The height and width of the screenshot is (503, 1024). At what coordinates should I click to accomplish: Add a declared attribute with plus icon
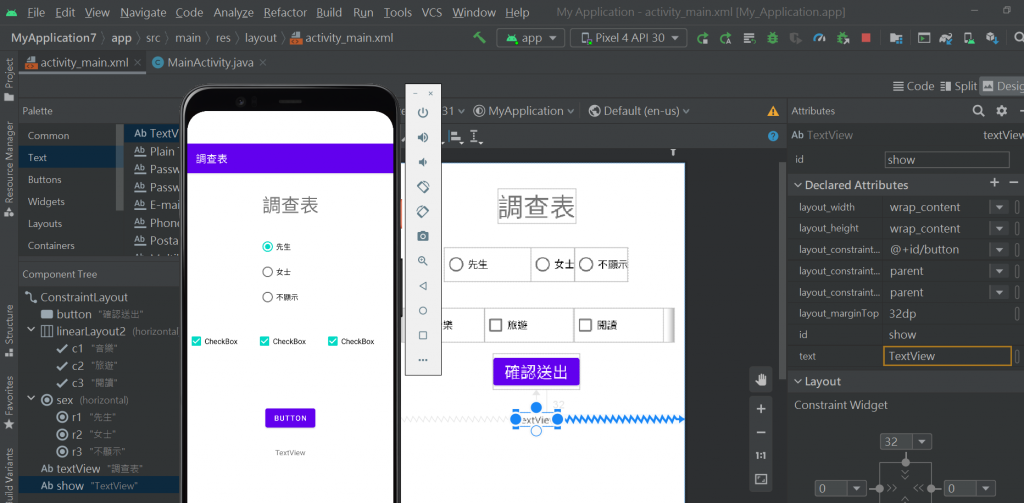point(995,183)
